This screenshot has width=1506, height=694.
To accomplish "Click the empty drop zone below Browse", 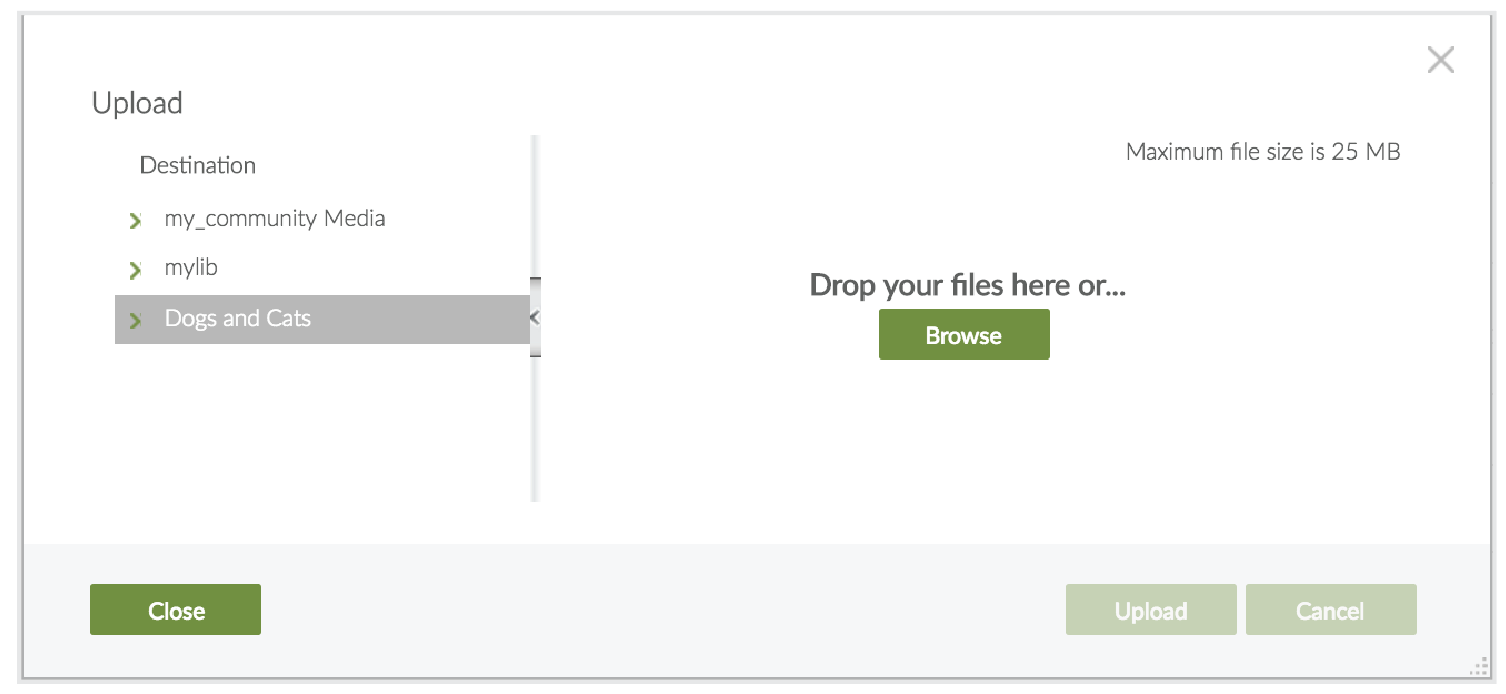I will pos(965,440).
